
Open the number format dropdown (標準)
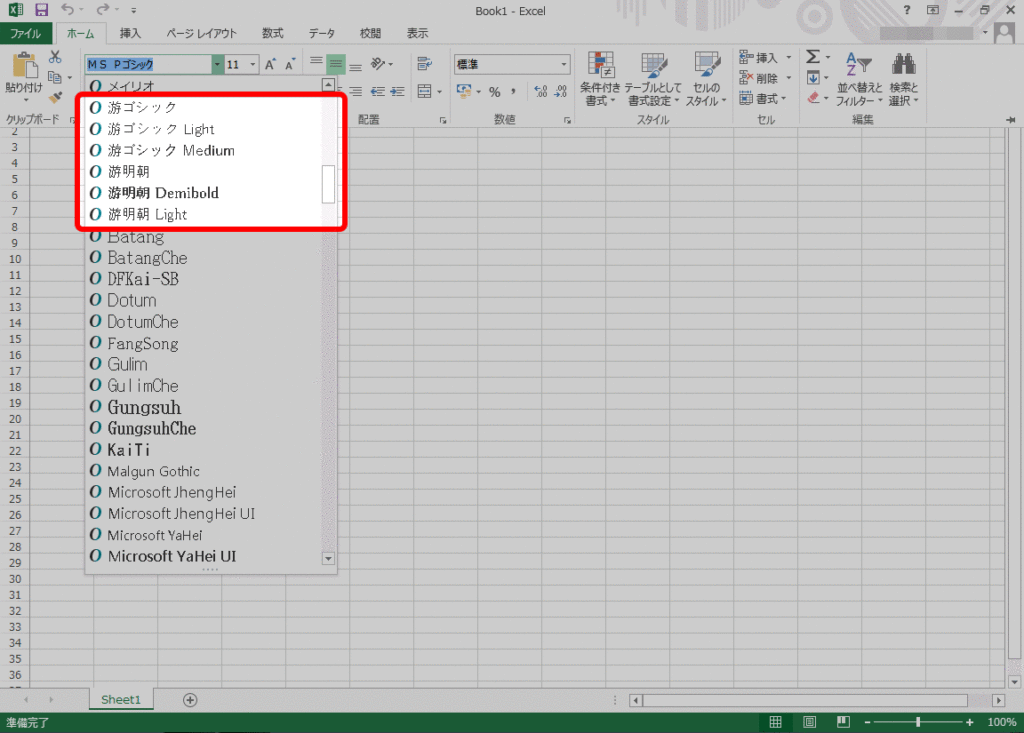pos(564,64)
